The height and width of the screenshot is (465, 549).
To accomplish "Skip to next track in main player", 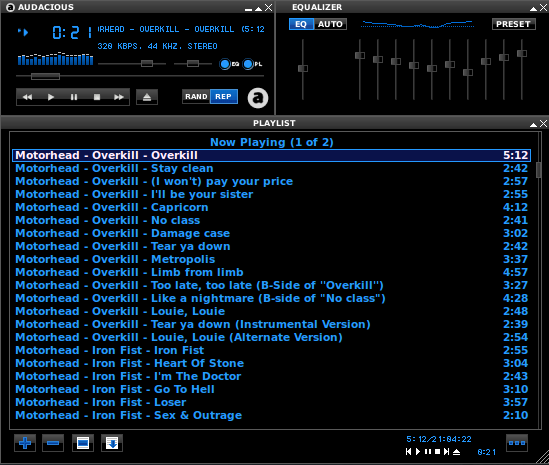I will tap(119, 97).
